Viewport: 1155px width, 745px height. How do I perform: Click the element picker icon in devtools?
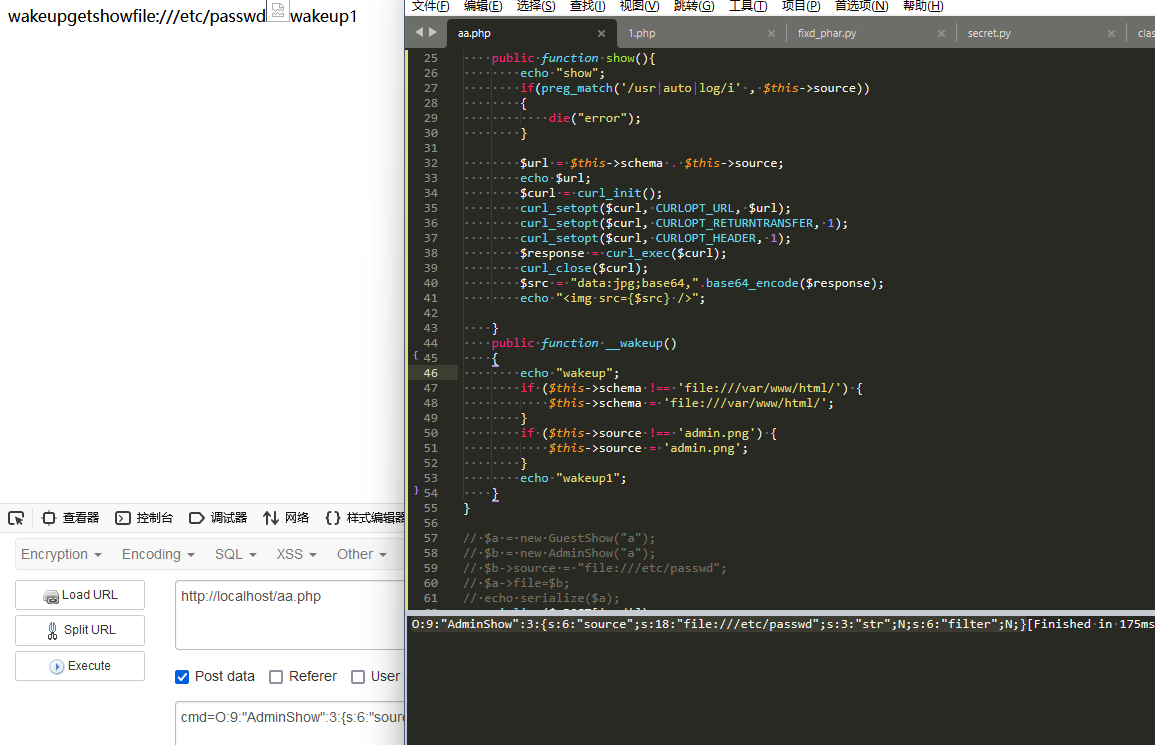coord(16,518)
